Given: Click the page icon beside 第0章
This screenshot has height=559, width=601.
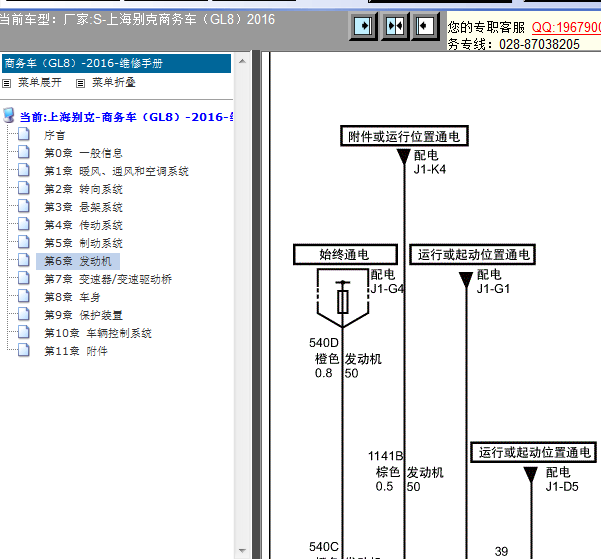Looking at the screenshot, I should click(24, 152).
